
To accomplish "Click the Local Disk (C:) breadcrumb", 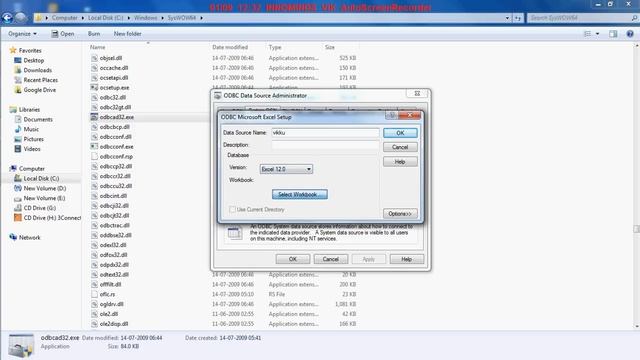I will [105, 18].
